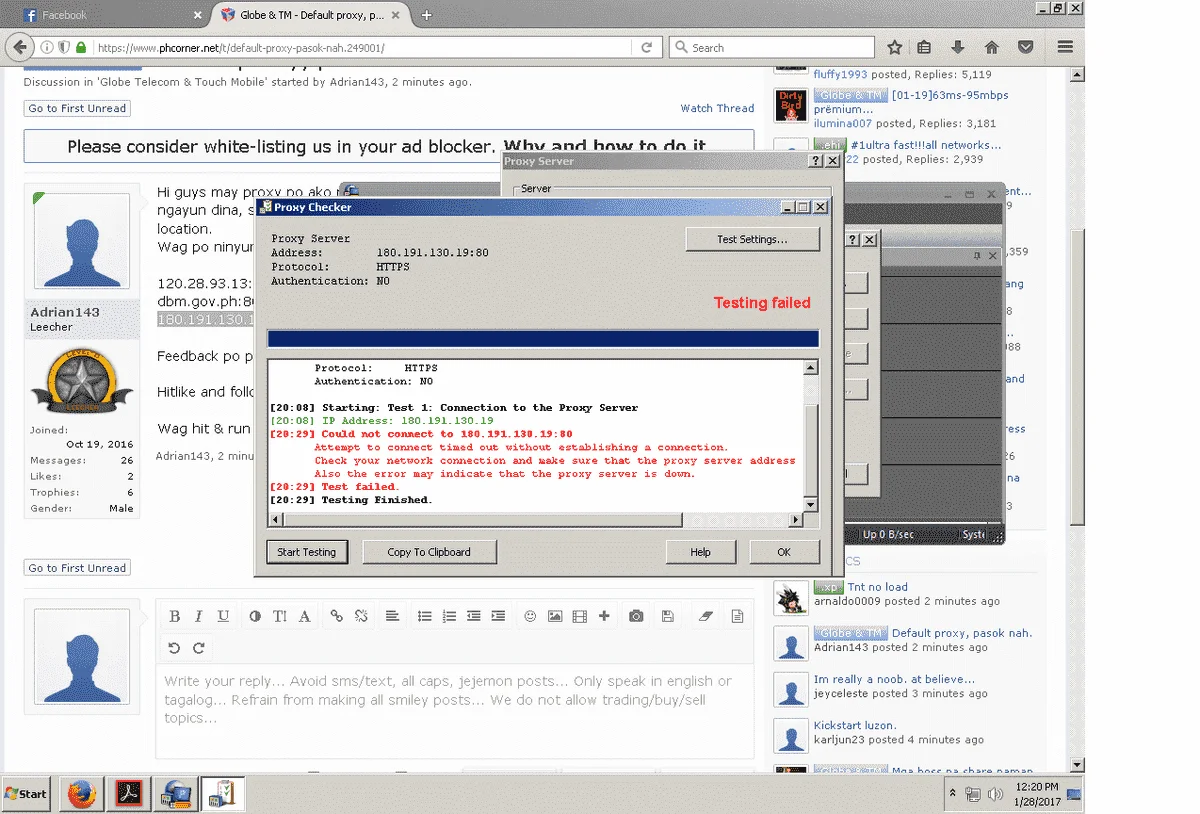Image resolution: width=1200 pixels, height=814 pixels.
Task: Insert media with the film icon
Action: pyautogui.click(x=579, y=617)
